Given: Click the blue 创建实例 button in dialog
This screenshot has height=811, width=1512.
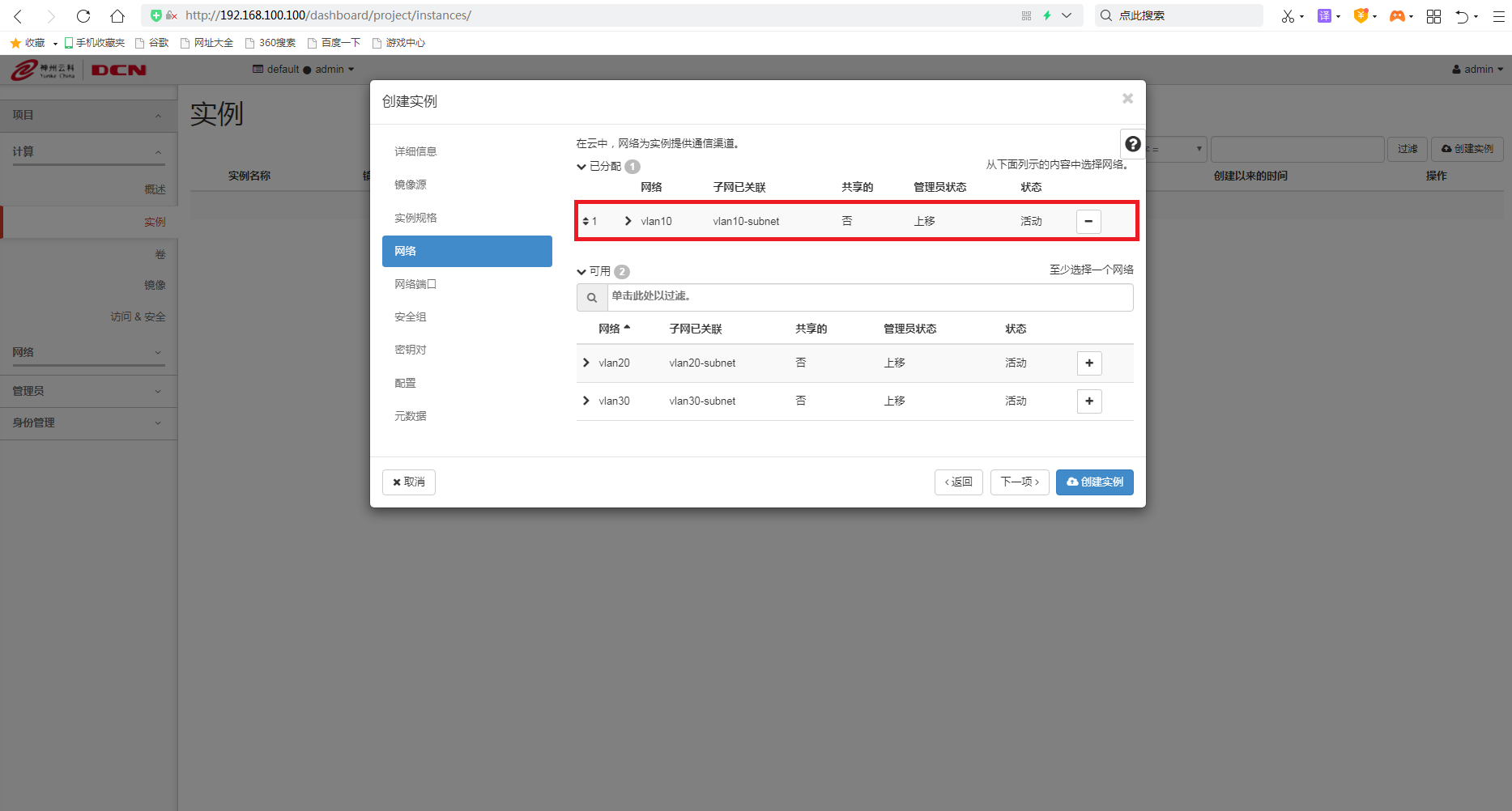Looking at the screenshot, I should (x=1095, y=482).
